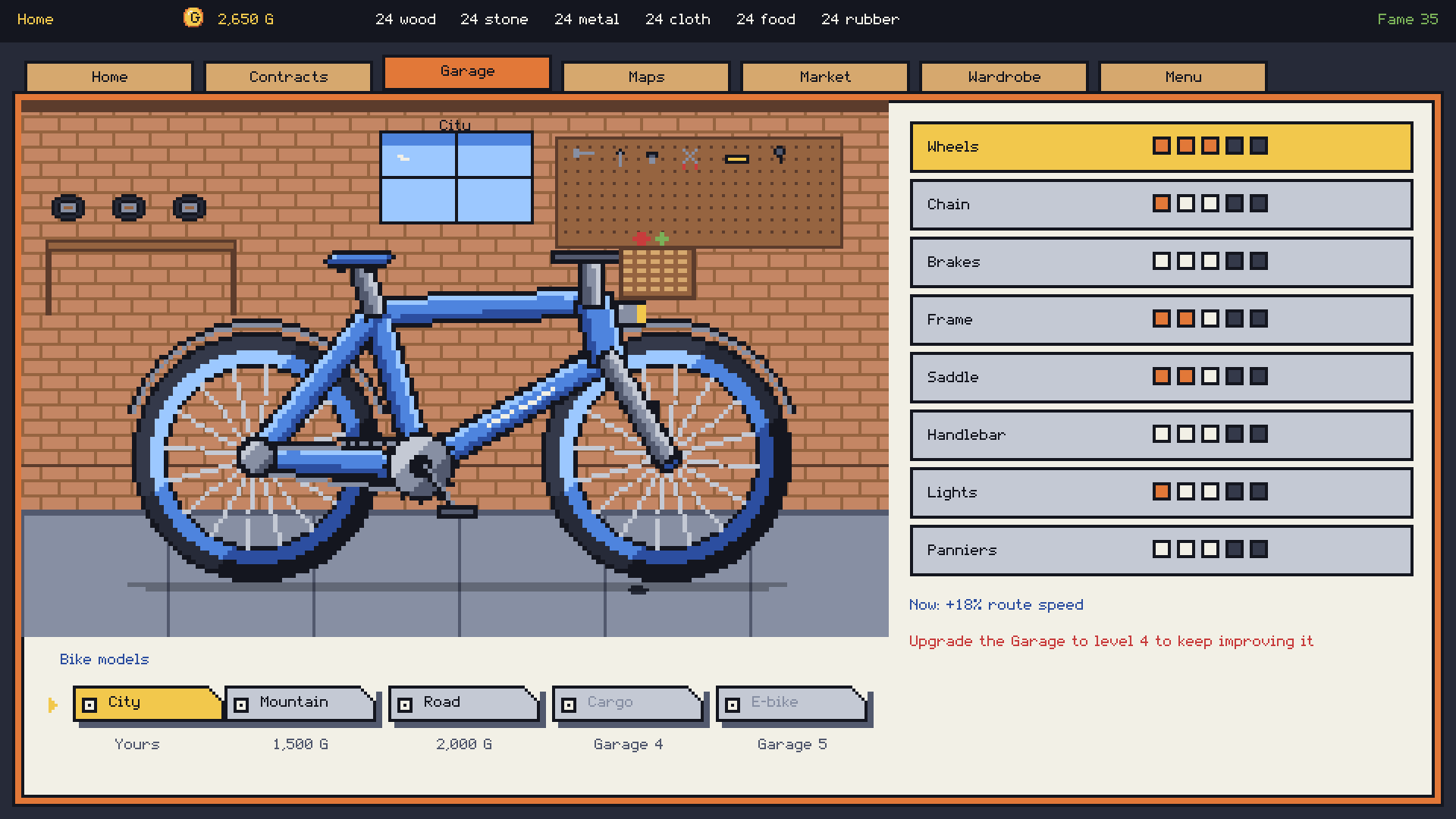Select the City bike model tab
The width and height of the screenshot is (1456, 819).
(x=148, y=704)
